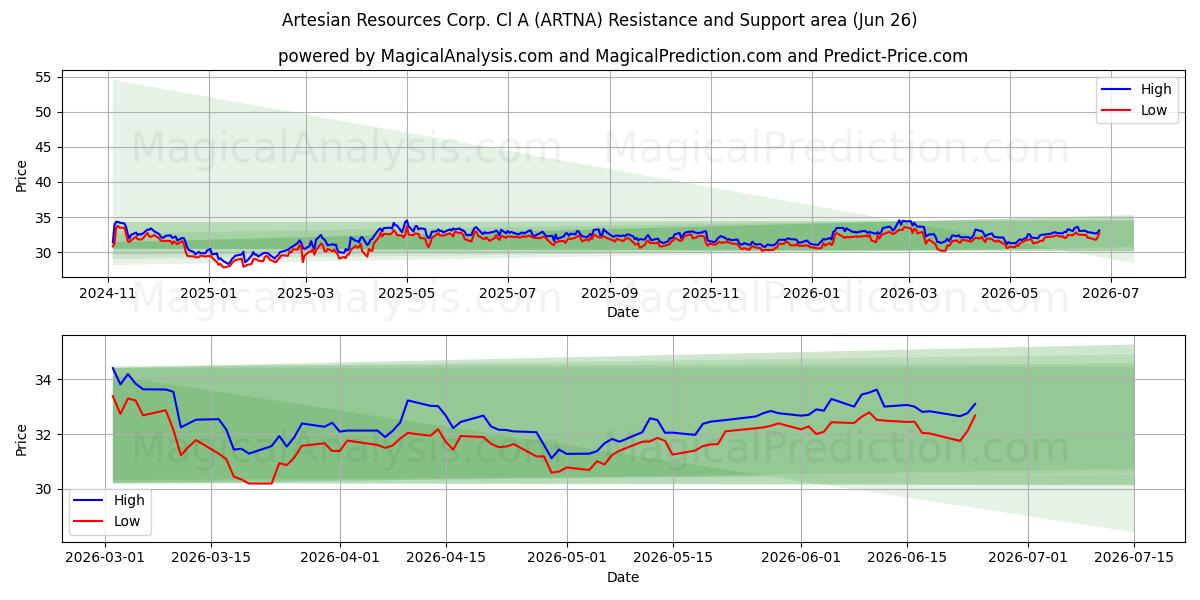Click the '2025-09' date tick label
This screenshot has width=1200, height=600.
[609, 293]
